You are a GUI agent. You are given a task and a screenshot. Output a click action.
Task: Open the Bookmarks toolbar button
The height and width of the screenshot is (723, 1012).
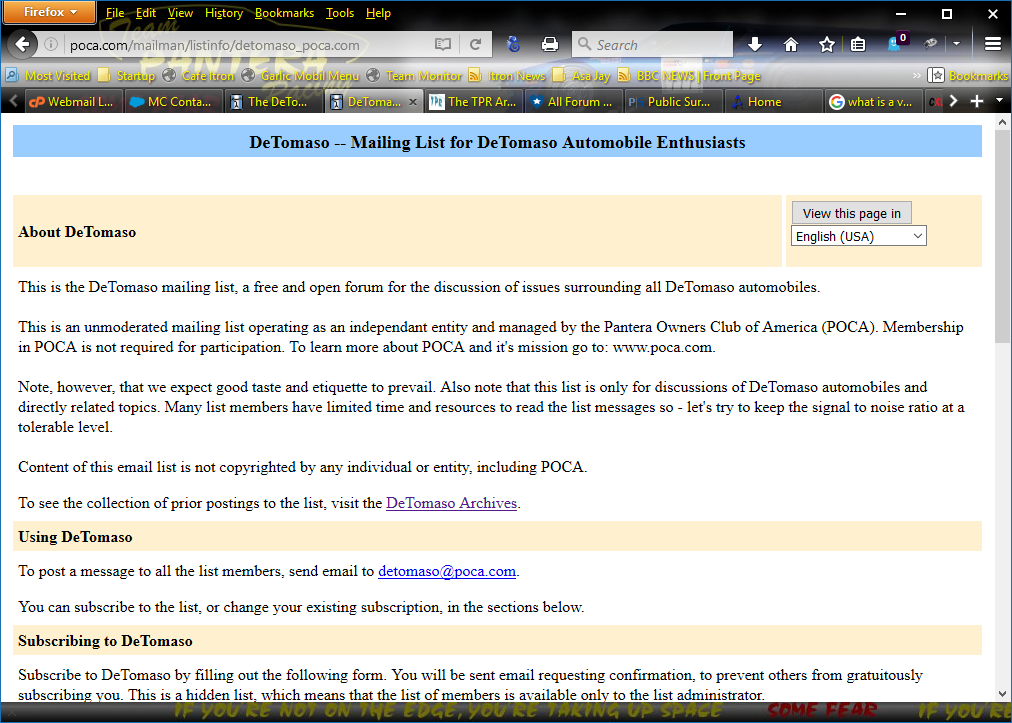pos(967,76)
